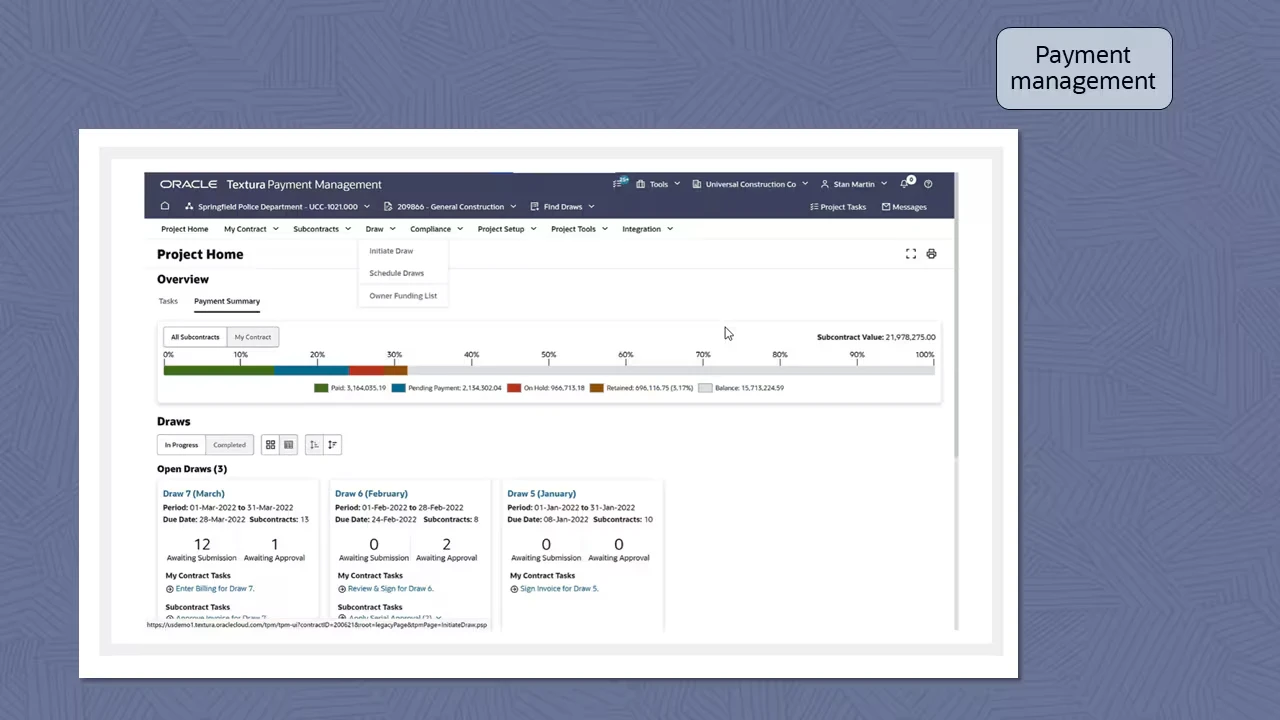This screenshot has width=1280, height=720.
Task: Sort draws in descending order
Action: point(332,445)
